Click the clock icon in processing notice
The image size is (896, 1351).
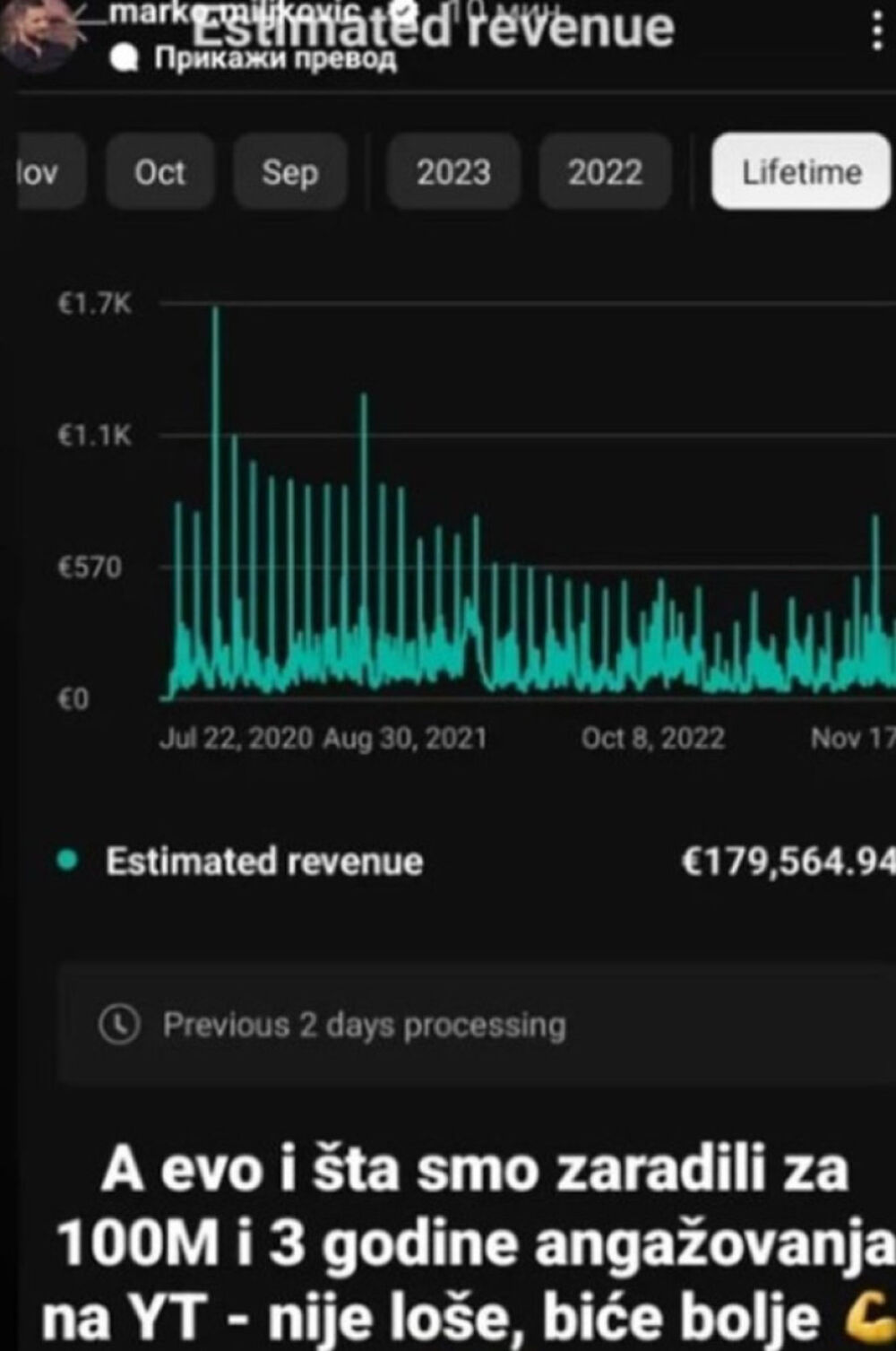120,1025
